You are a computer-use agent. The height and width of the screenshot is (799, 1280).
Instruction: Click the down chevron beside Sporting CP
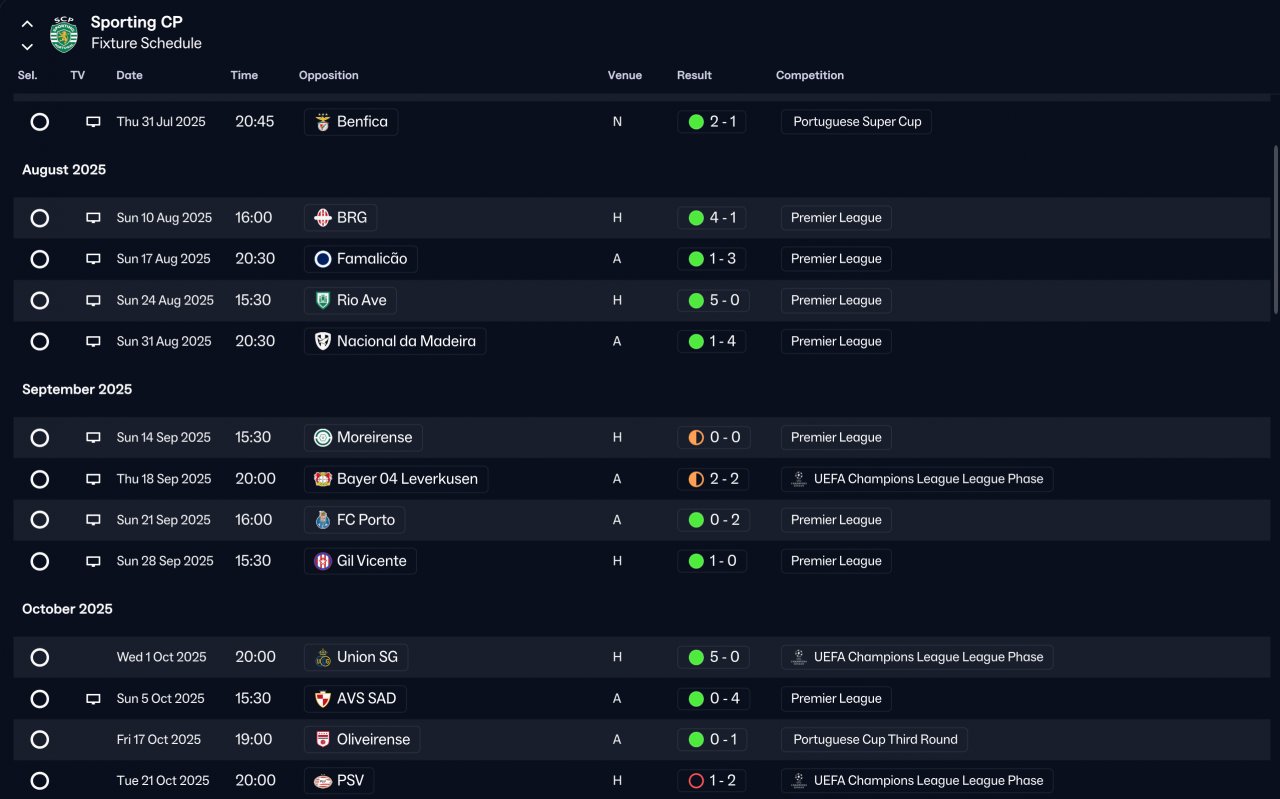coord(27,46)
